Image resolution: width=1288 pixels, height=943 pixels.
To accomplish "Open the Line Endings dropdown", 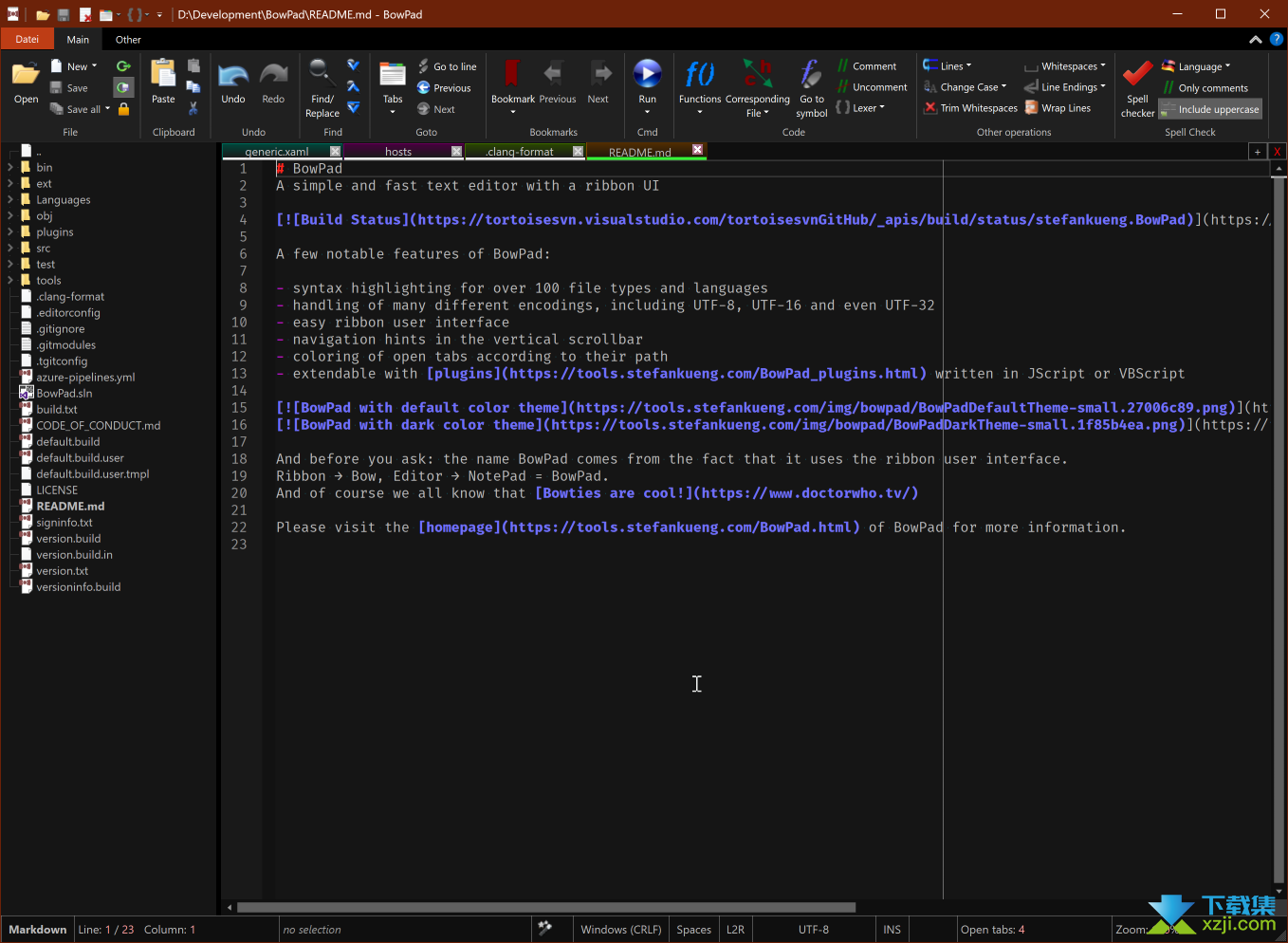I will (1065, 87).
